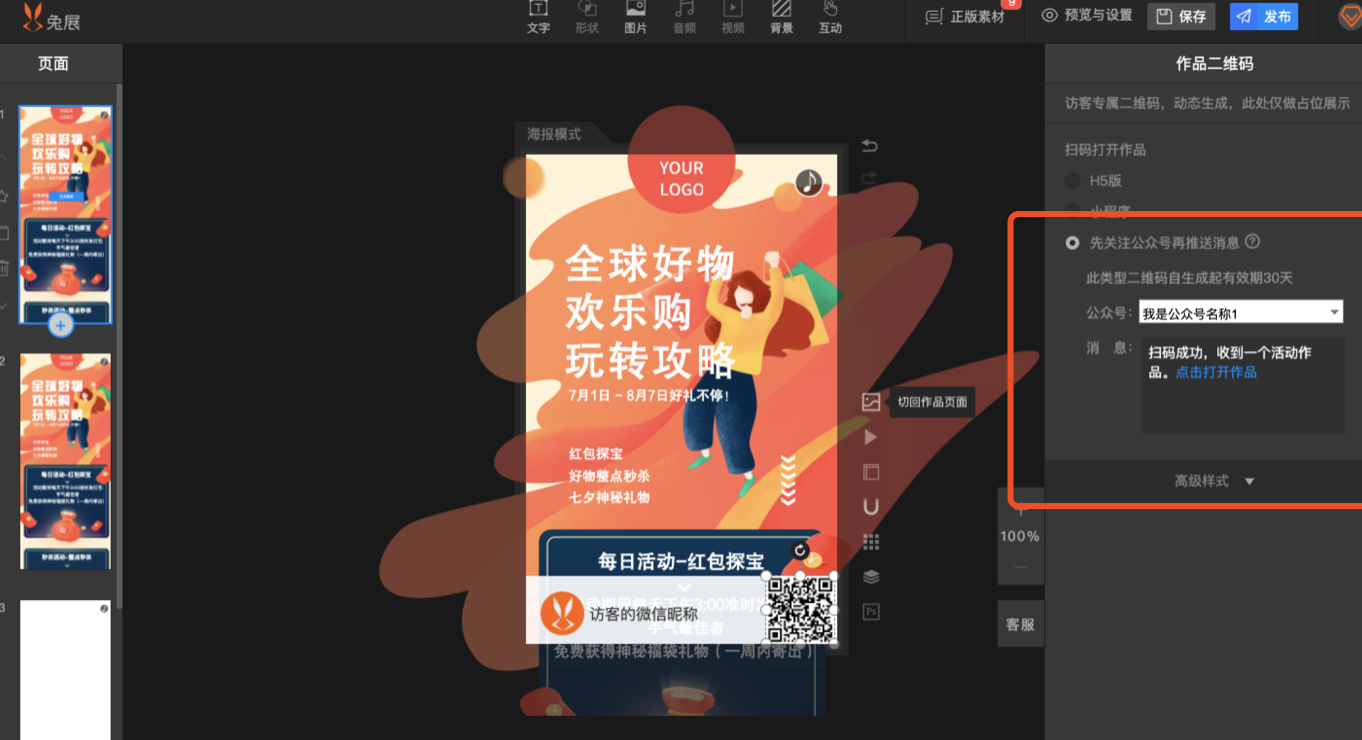Screen dimensions: 1362x740
Task: Open the layers stack icon
Action: click(x=871, y=577)
